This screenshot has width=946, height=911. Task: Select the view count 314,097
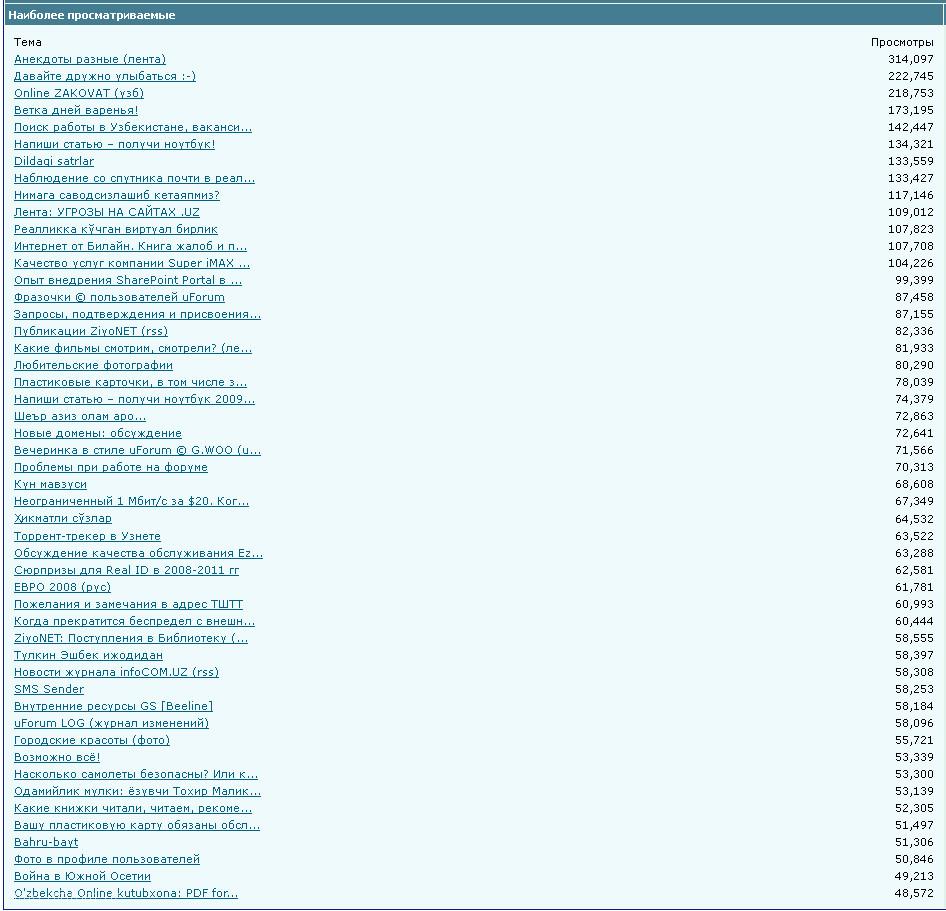[x=910, y=59]
